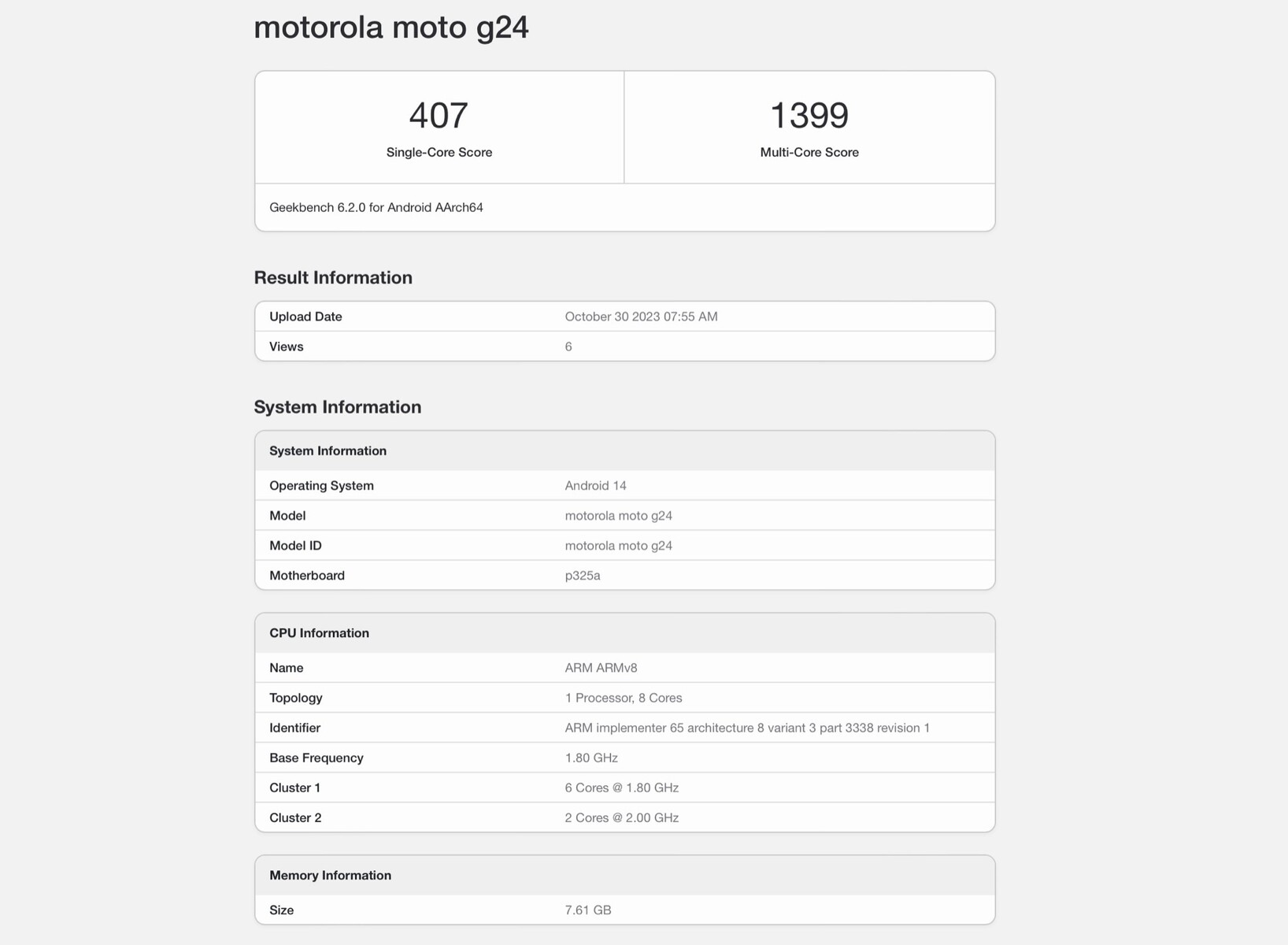Image resolution: width=1288 pixels, height=945 pixels.
Task: Click the 407 single-core score number
Action: point(439,116)
